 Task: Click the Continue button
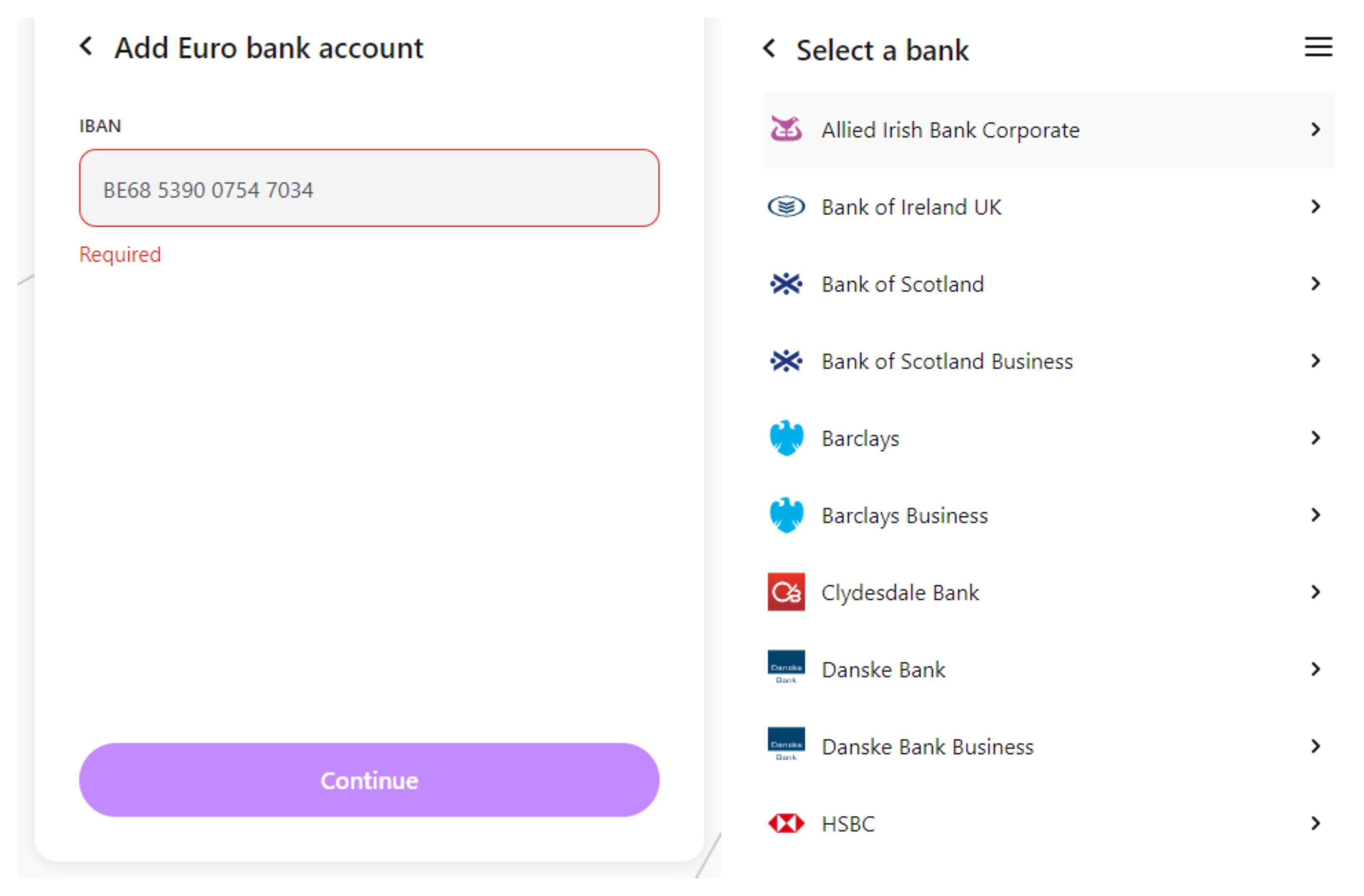(x=369, y=781)
